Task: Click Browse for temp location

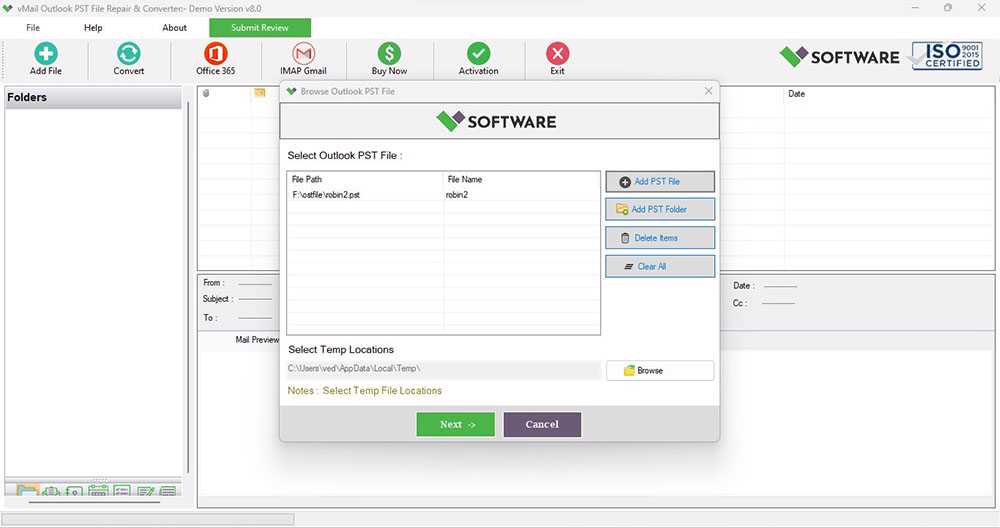Action: (x=660, y=370)
